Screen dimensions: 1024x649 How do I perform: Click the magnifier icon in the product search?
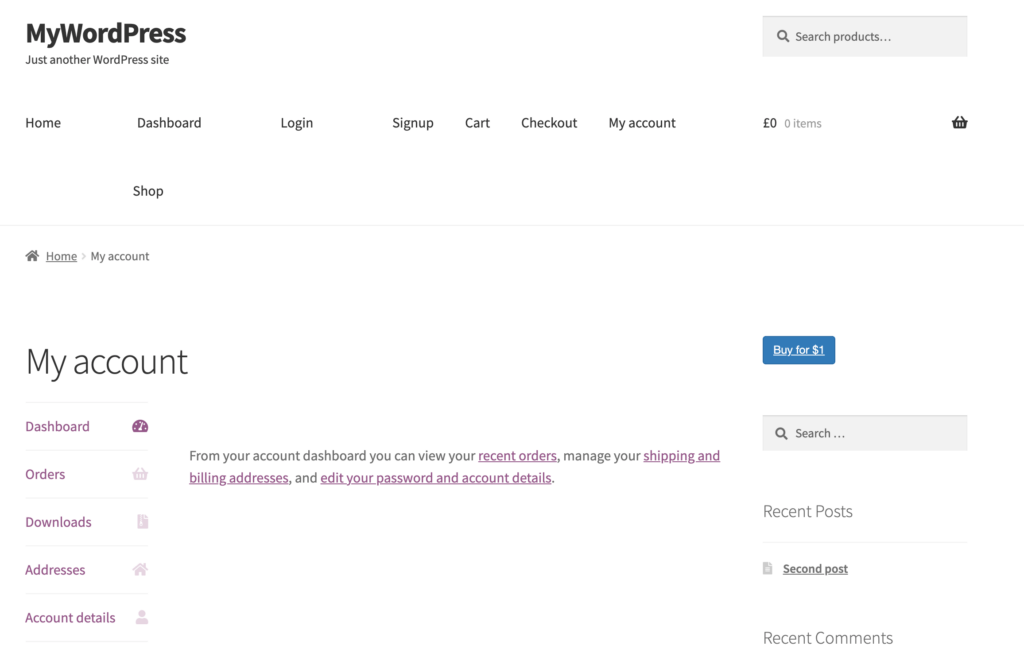[782, 37]
